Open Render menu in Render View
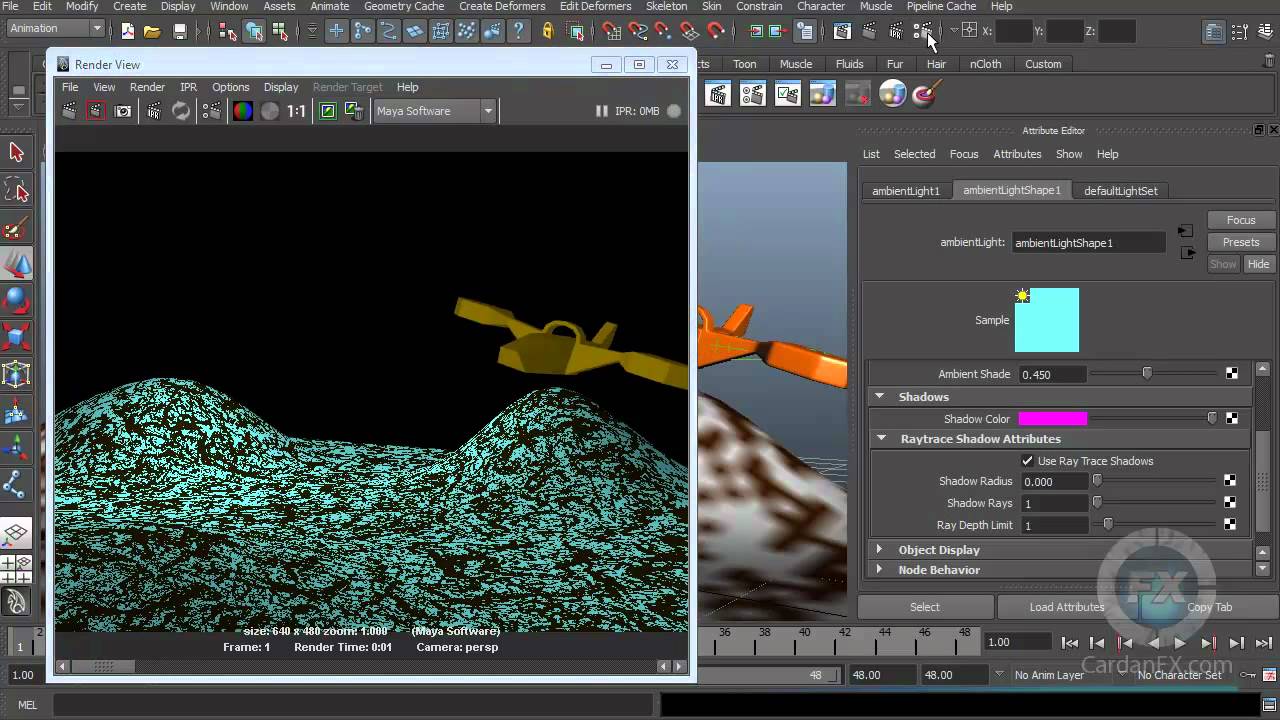 click(147, 87)
